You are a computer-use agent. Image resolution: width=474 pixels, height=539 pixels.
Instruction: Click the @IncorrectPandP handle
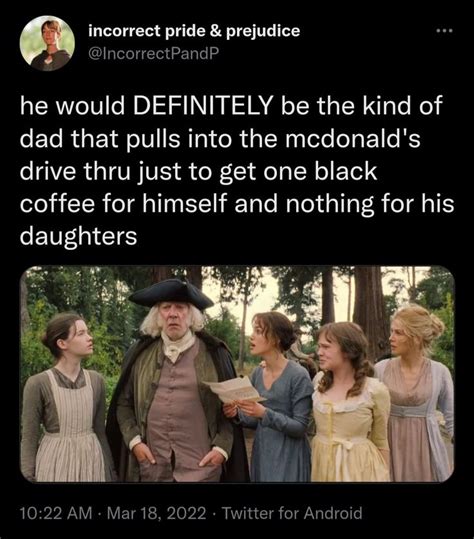click(x=154, y=53)
